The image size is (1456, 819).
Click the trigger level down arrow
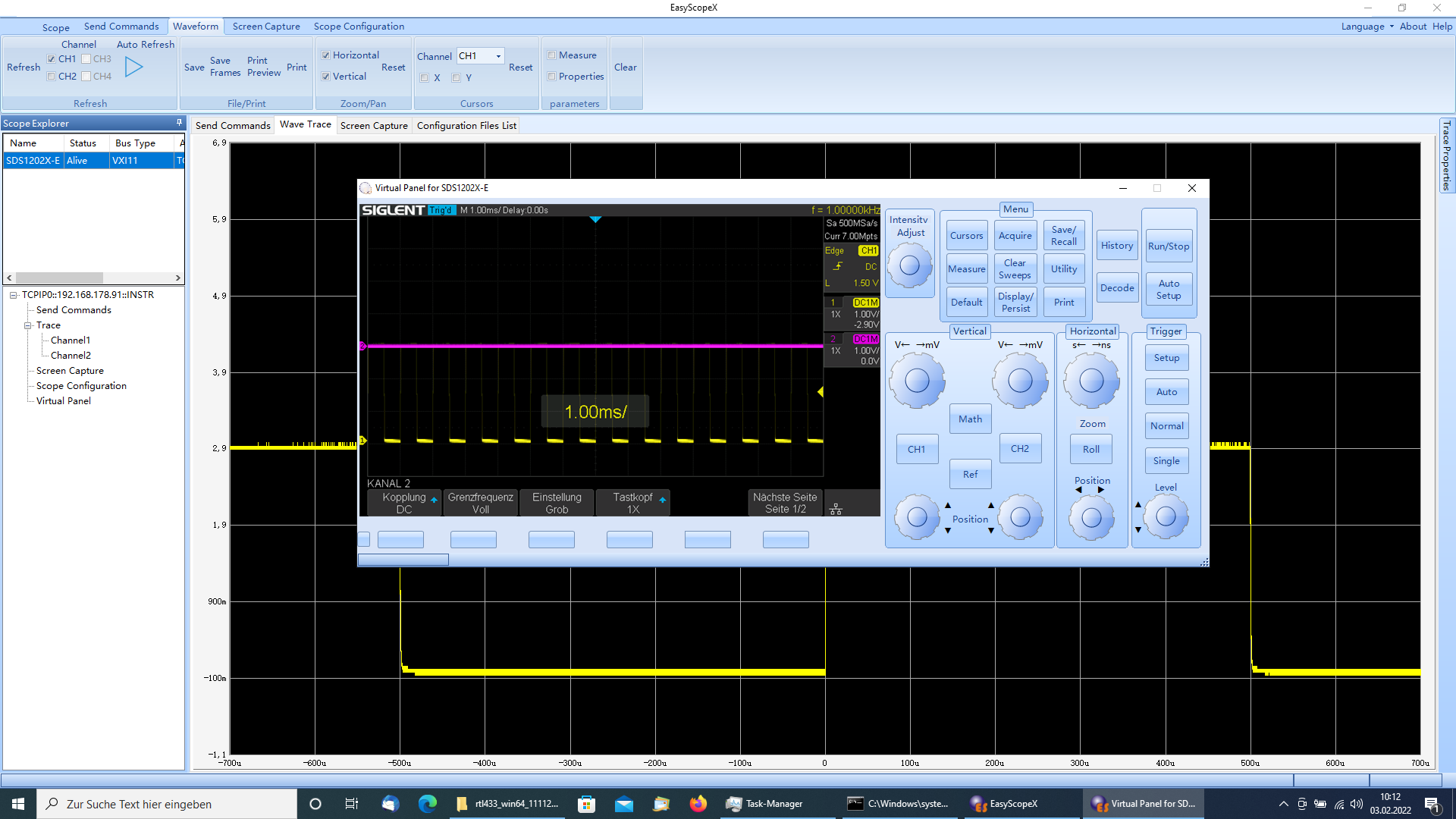(x=1137, y=530)
